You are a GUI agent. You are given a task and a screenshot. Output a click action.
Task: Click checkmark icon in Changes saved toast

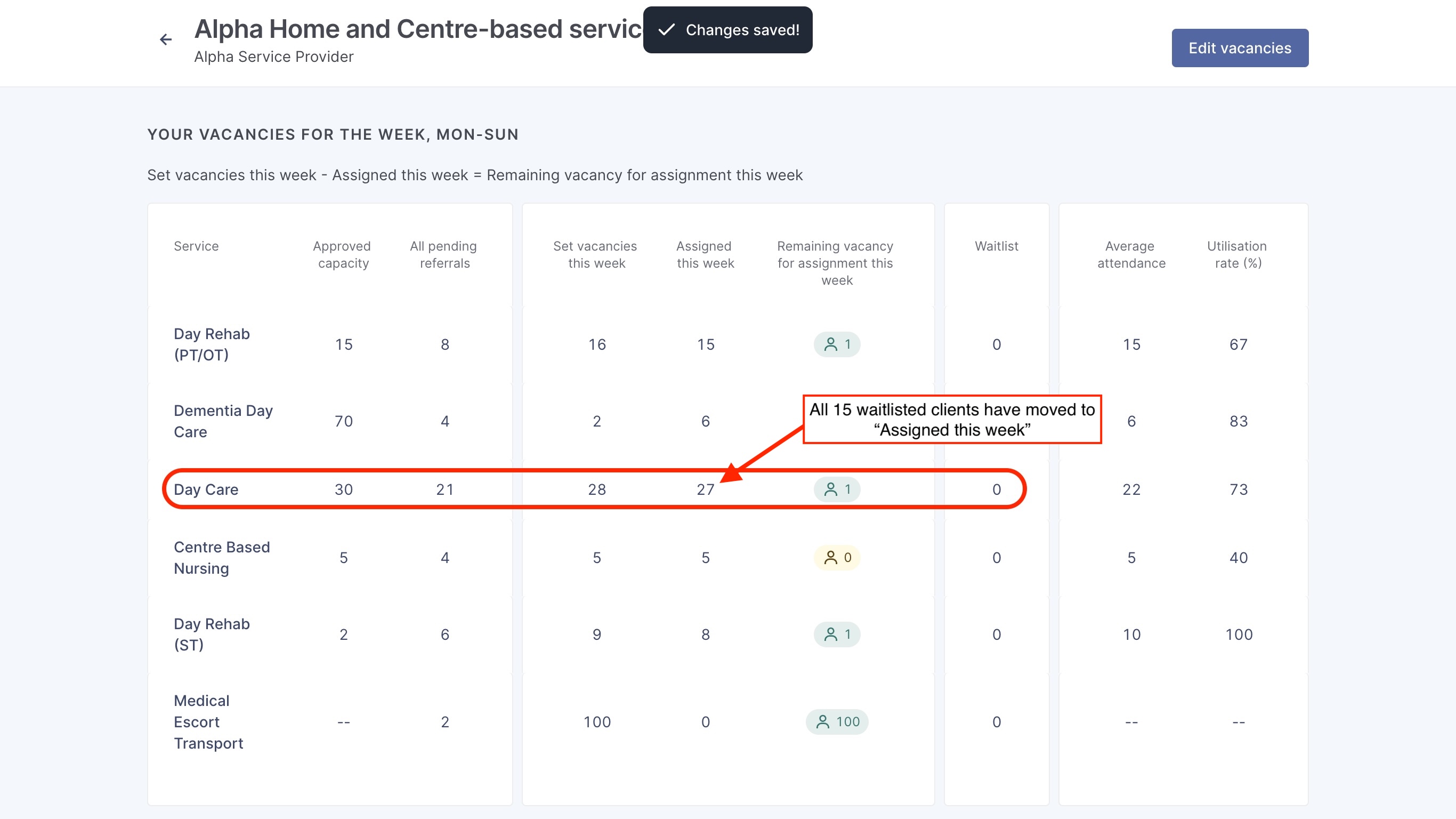click(667, 30)
